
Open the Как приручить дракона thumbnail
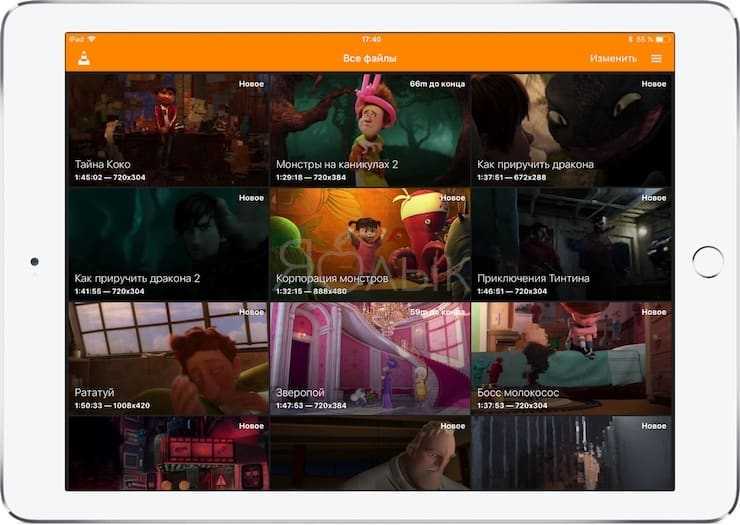coord(572,129)
